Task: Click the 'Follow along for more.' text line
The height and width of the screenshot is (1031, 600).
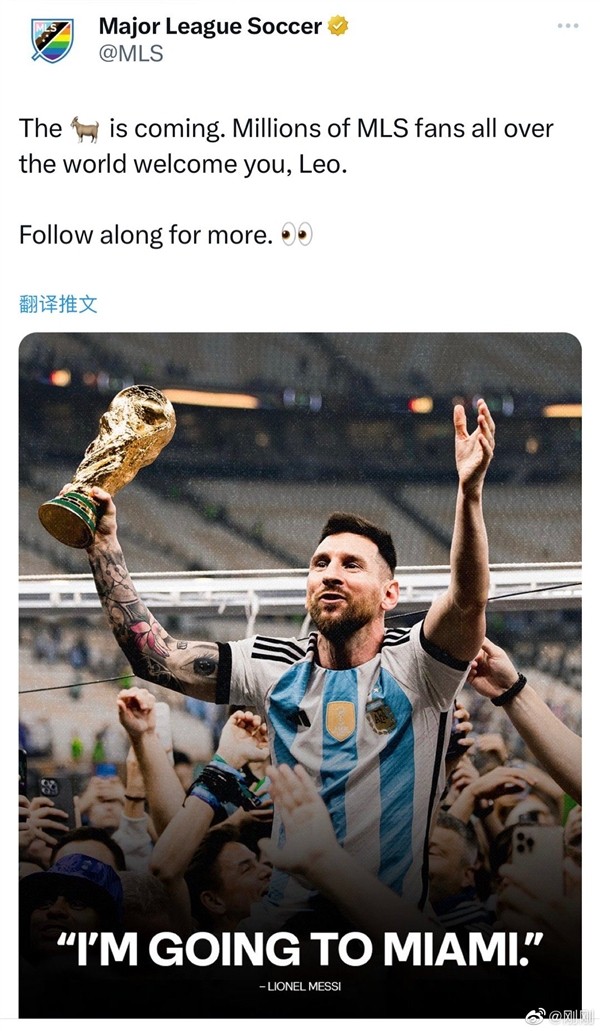Action: pos(145,236)
